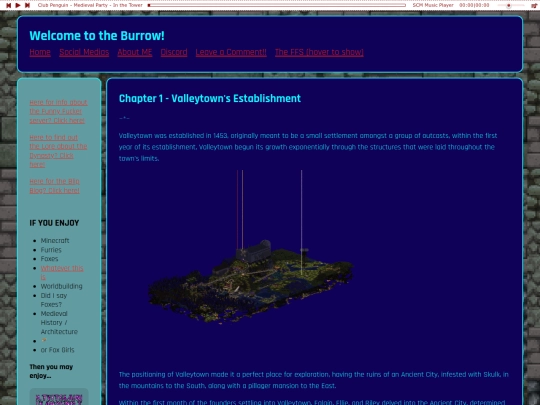Open the Home navigation link

click(40, 52)
